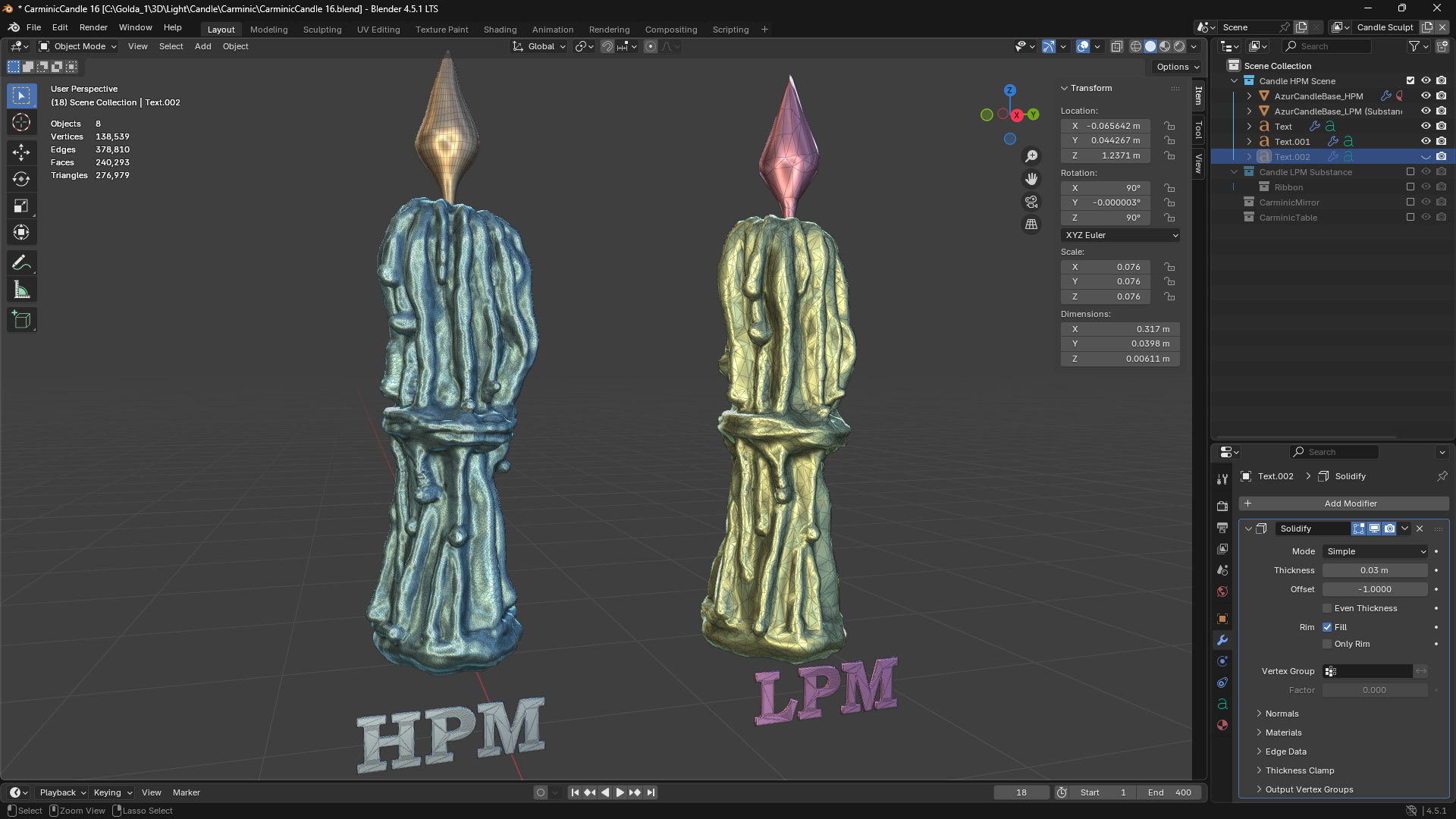Open the XYZ Euler rotation order dropdown

tap(1120, 235)
